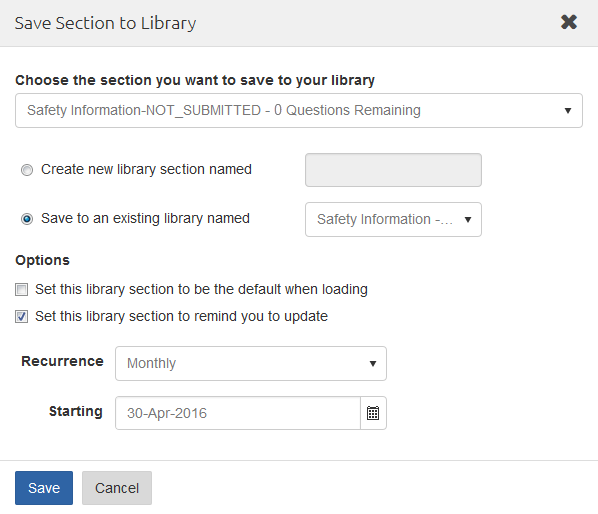The height and width of the screenshot is (514, 598).
Task: Select the Save to an existing library radio button
Action: 27,219
